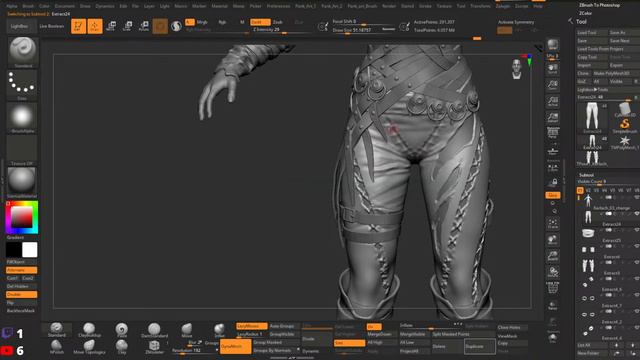Toggle the Mrgb channel button
Image resolution: width=640 pixels, height=360 pixels.
click(x=202, y=22)
